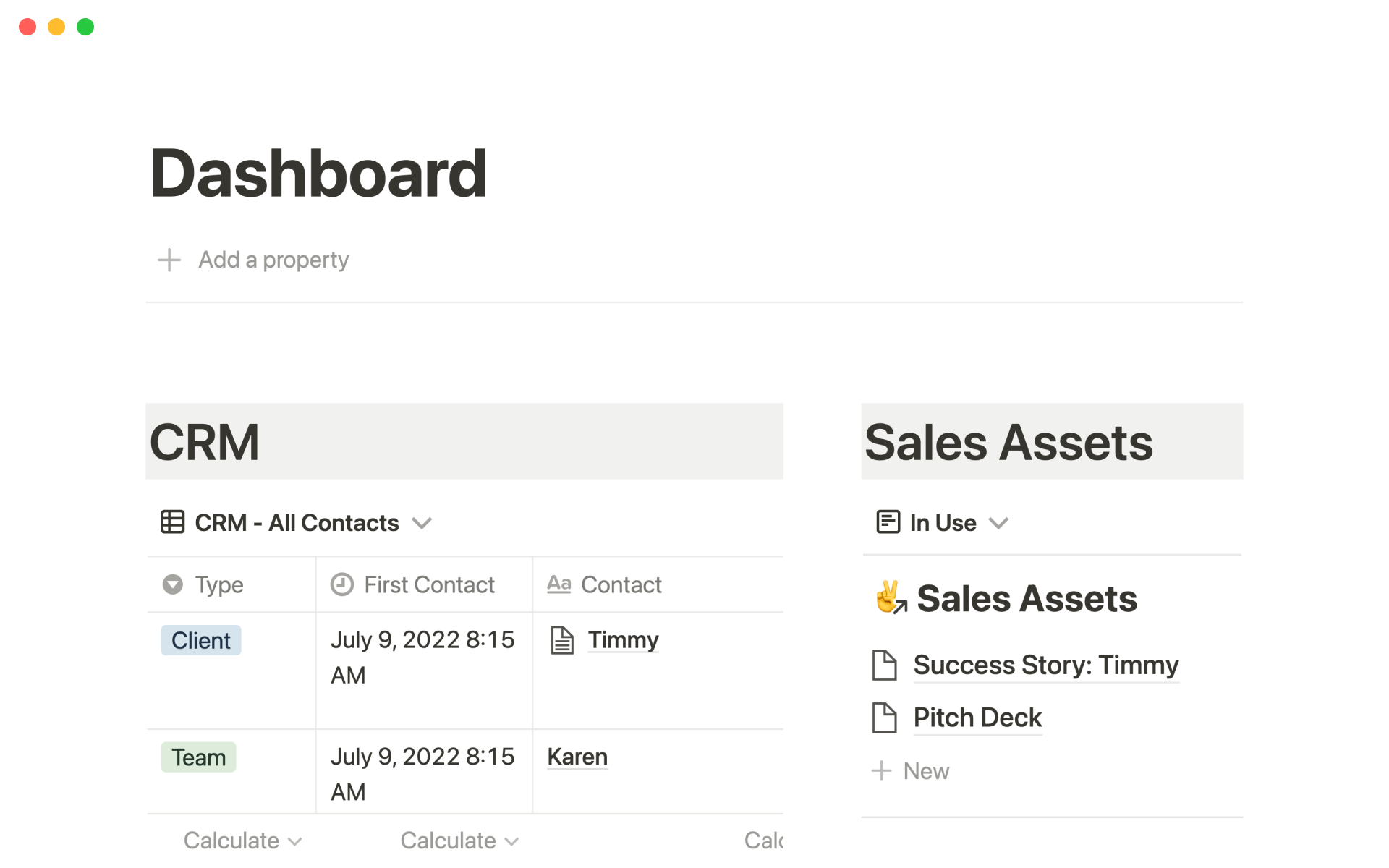Click the clock icon on First Contact column
Image resolution: width=1389 pixels, height=868 pixels.
tap(341, 584)
